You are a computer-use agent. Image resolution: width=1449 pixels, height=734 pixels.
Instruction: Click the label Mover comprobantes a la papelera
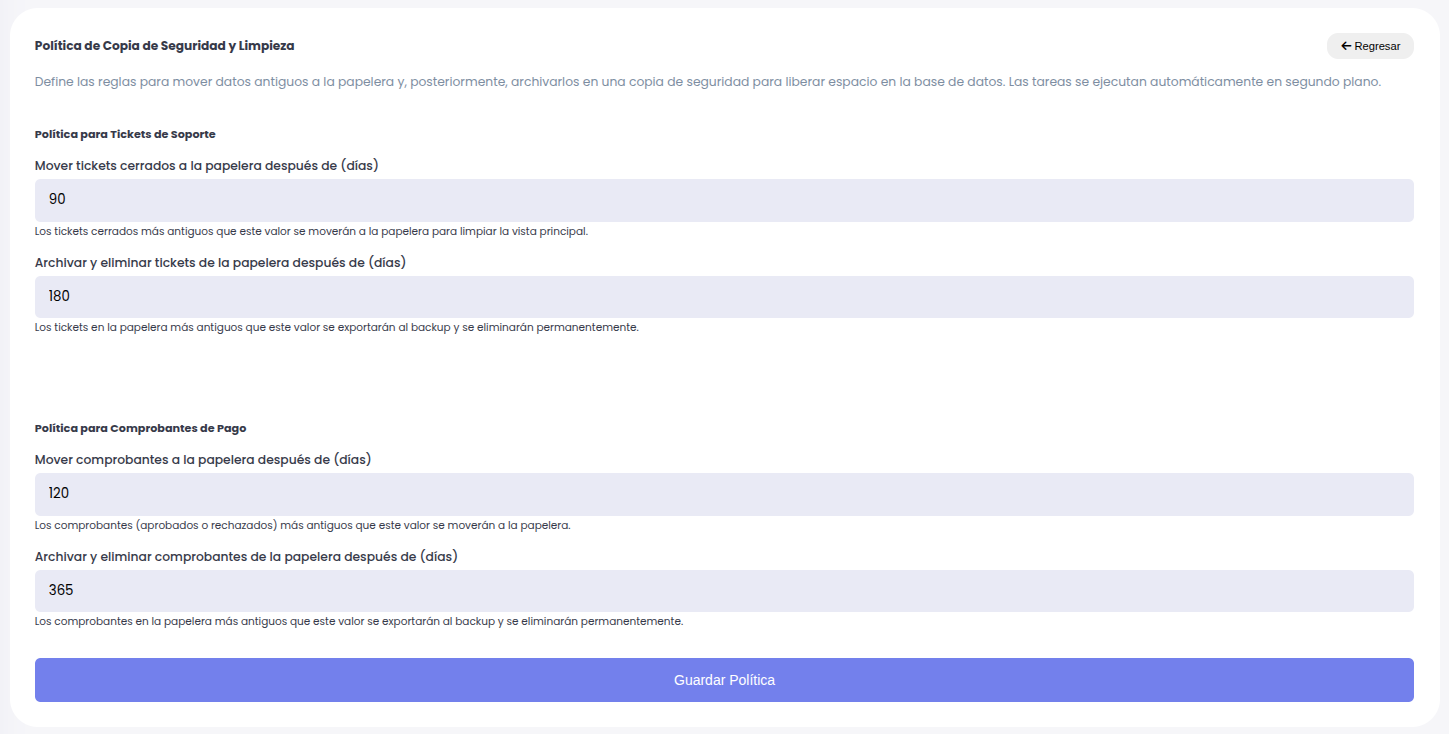point(202,459)
